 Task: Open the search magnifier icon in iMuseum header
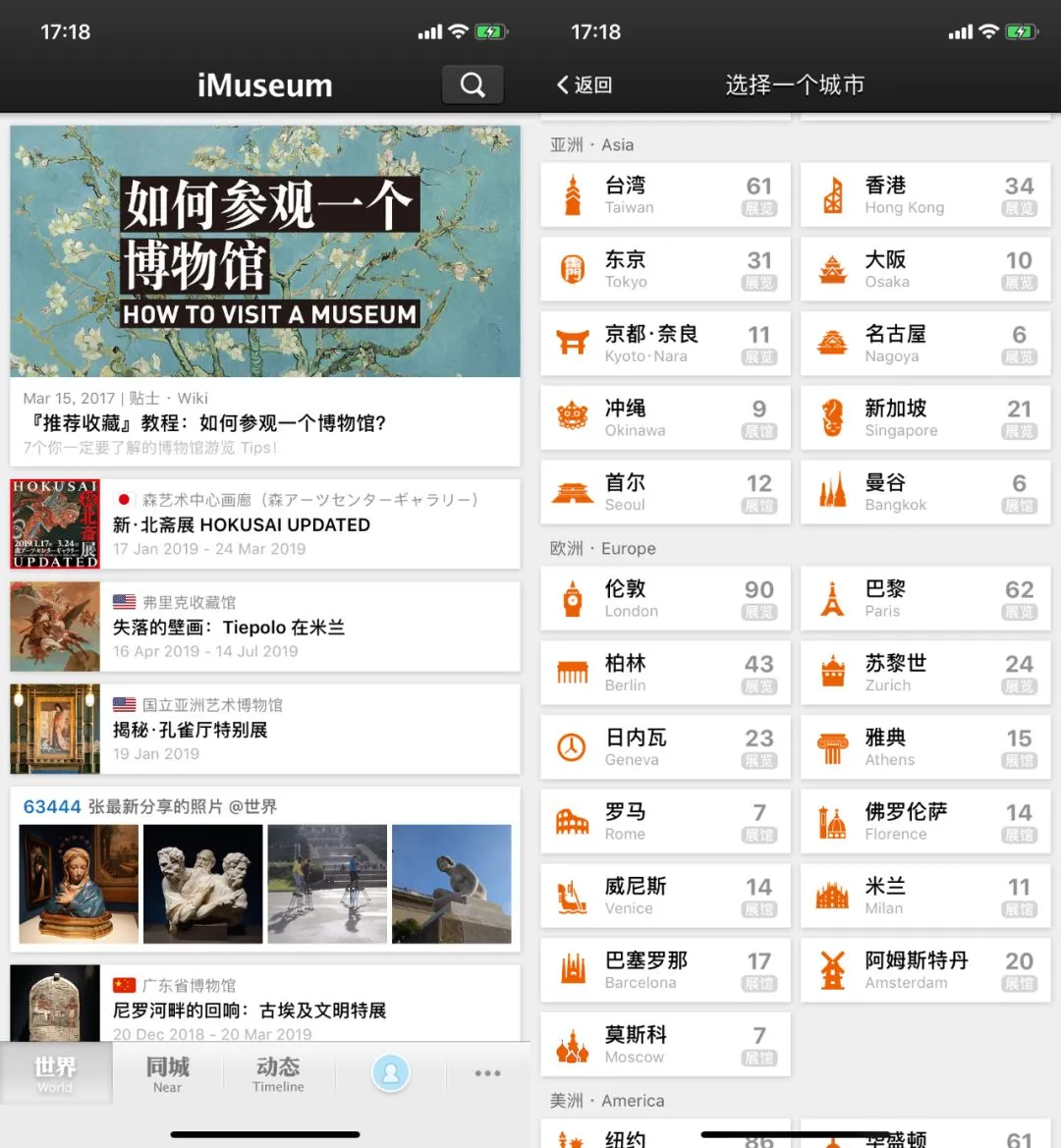point(473,84)
